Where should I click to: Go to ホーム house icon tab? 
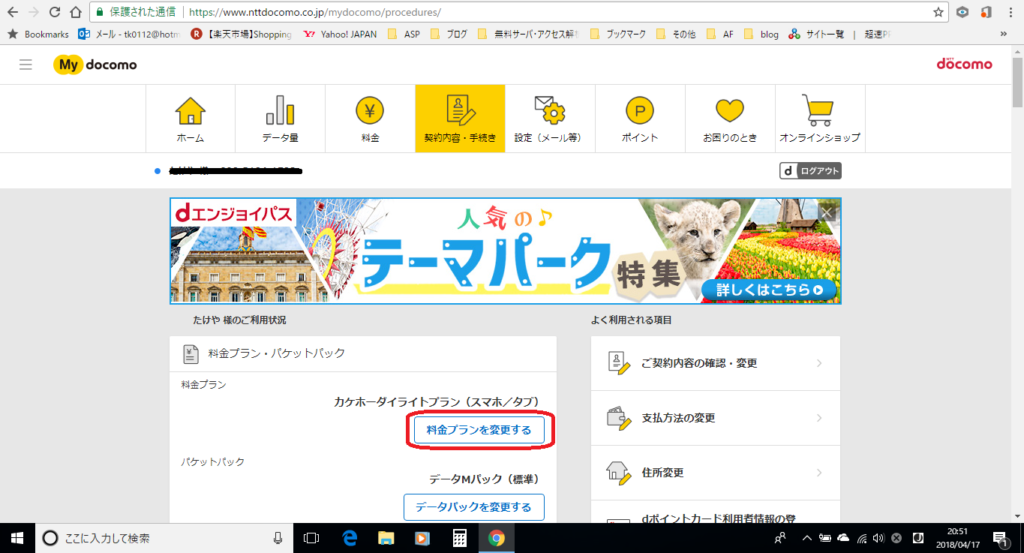(x=190, y=119)
